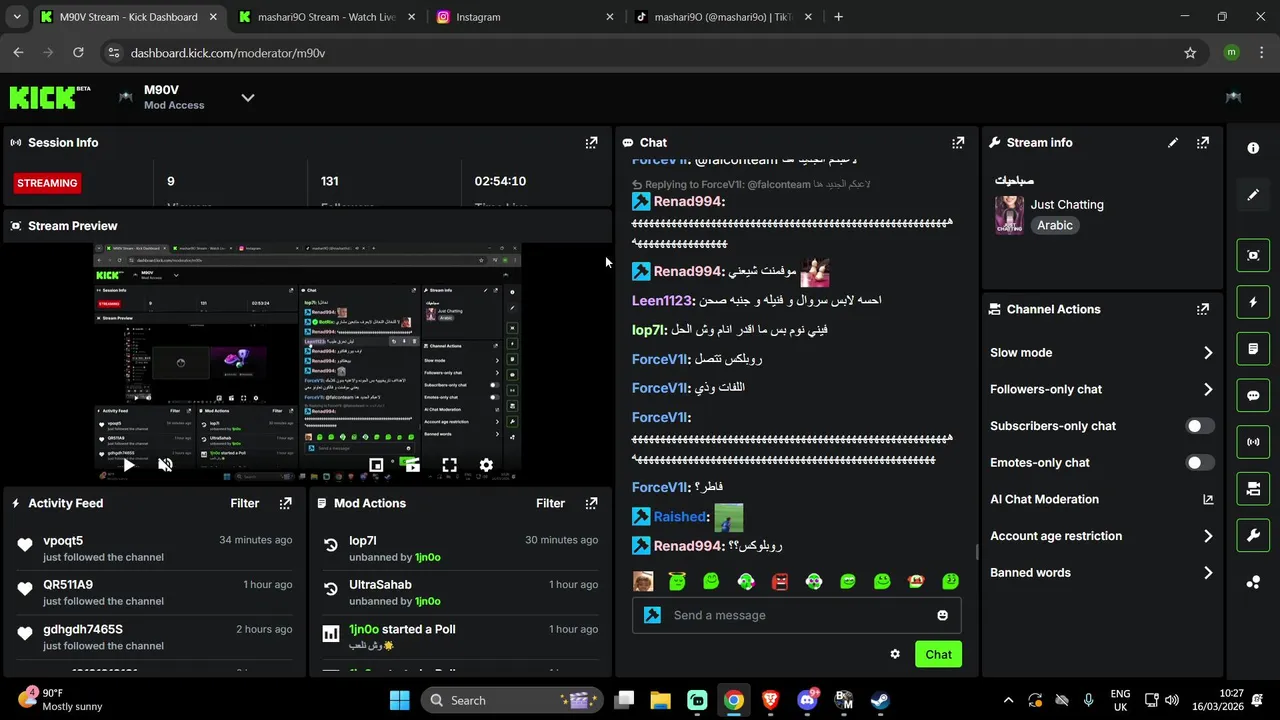Pop out the Chat panel
This screenshot has height=720, width=1280.
pos(958,143)
